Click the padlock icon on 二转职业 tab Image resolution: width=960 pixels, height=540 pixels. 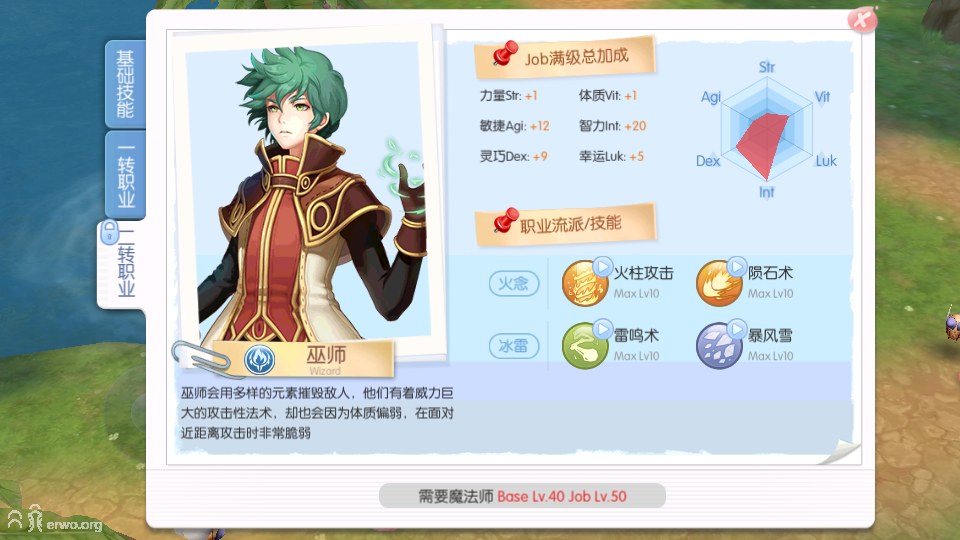(x=109, y=233)
